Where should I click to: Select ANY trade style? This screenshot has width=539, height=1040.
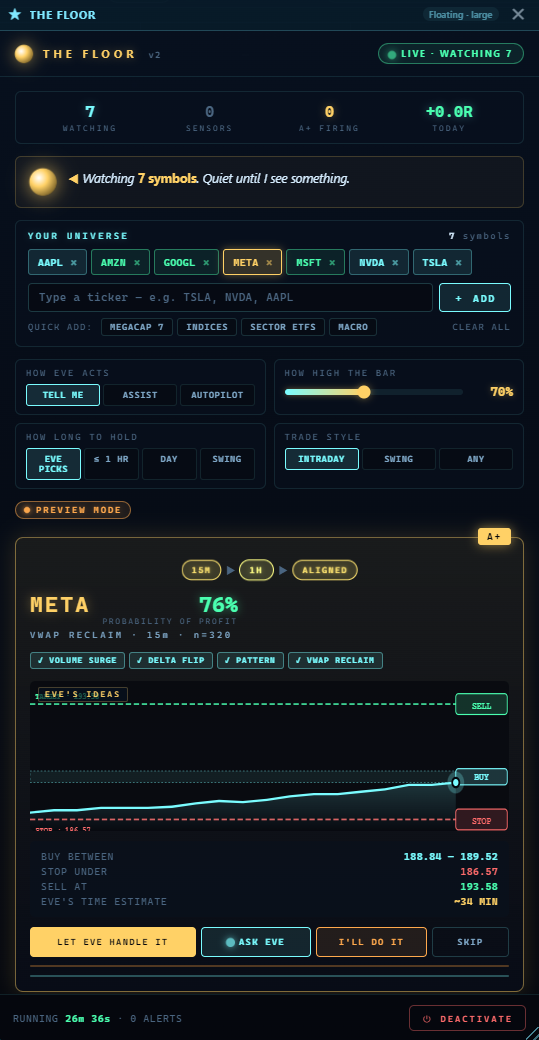tap(475, 459)
